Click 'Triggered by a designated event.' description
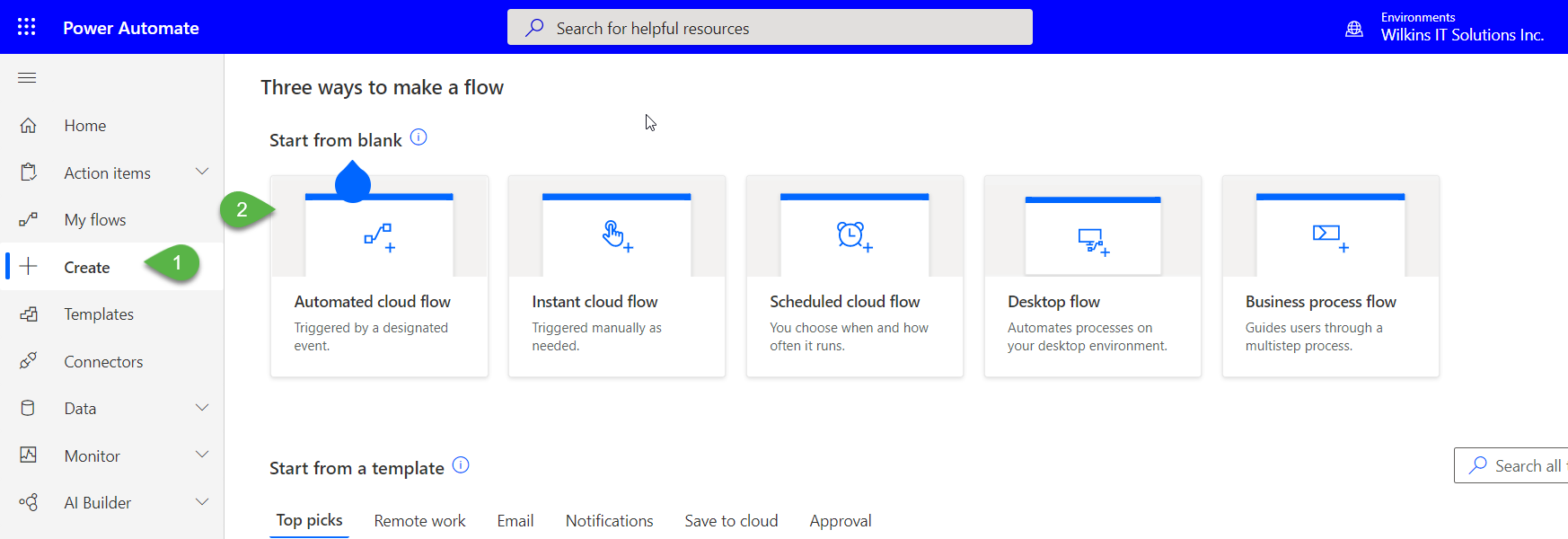 pos(371,337)
